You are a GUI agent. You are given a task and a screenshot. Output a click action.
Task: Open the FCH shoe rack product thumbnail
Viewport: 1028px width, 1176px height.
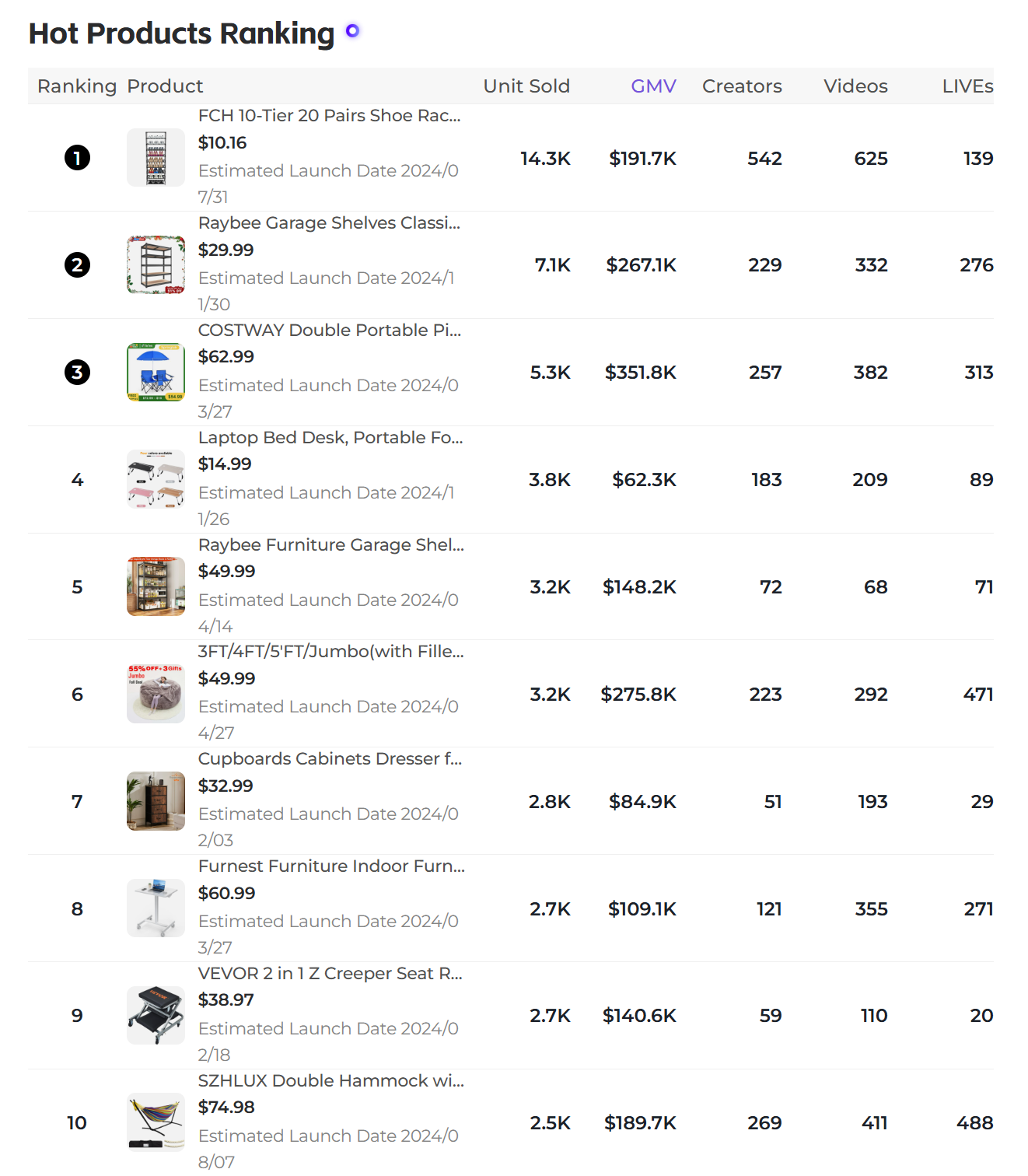[x=156, y=158]
